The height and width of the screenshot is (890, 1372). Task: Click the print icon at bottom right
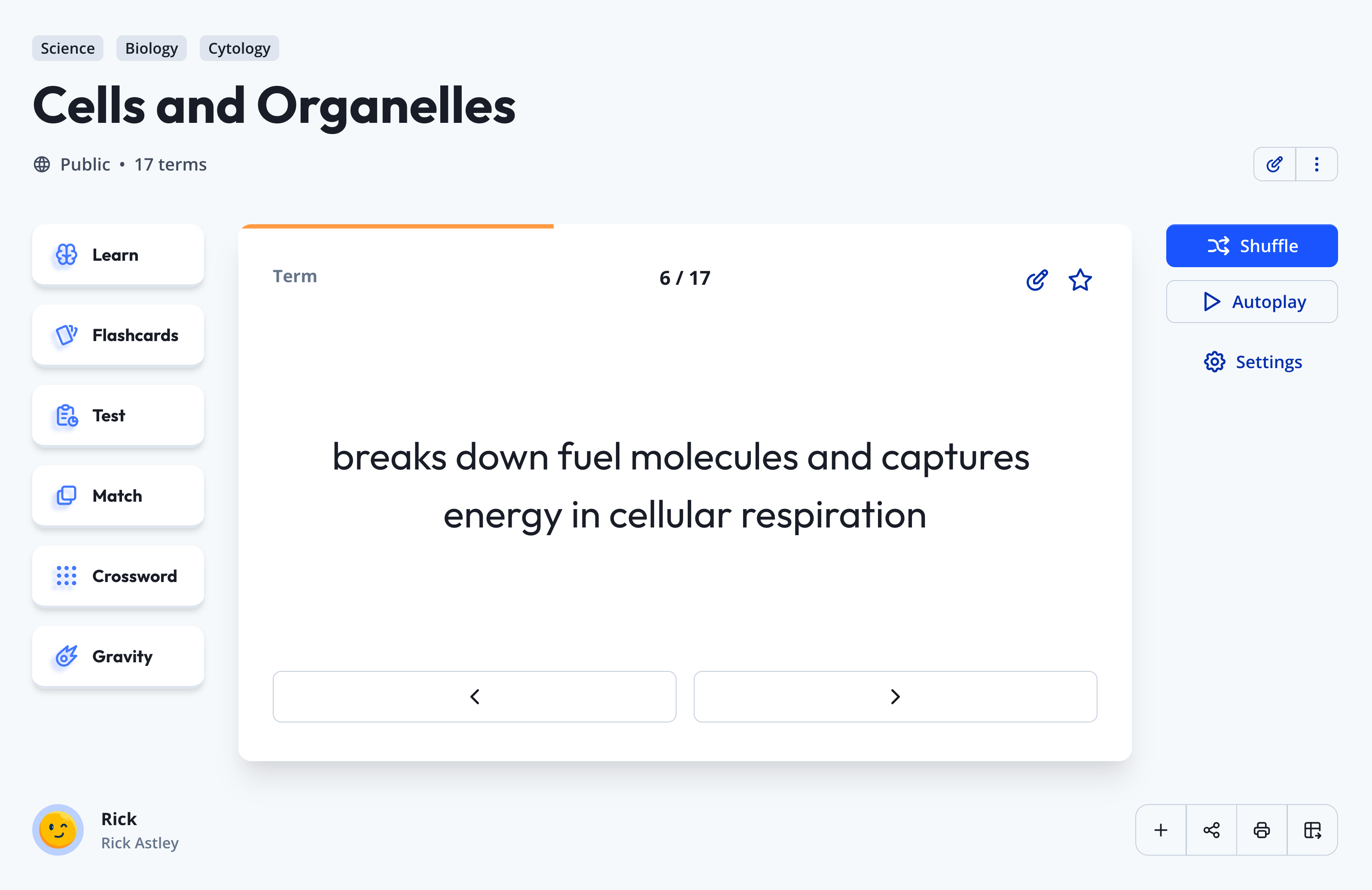click(1262, 830)
